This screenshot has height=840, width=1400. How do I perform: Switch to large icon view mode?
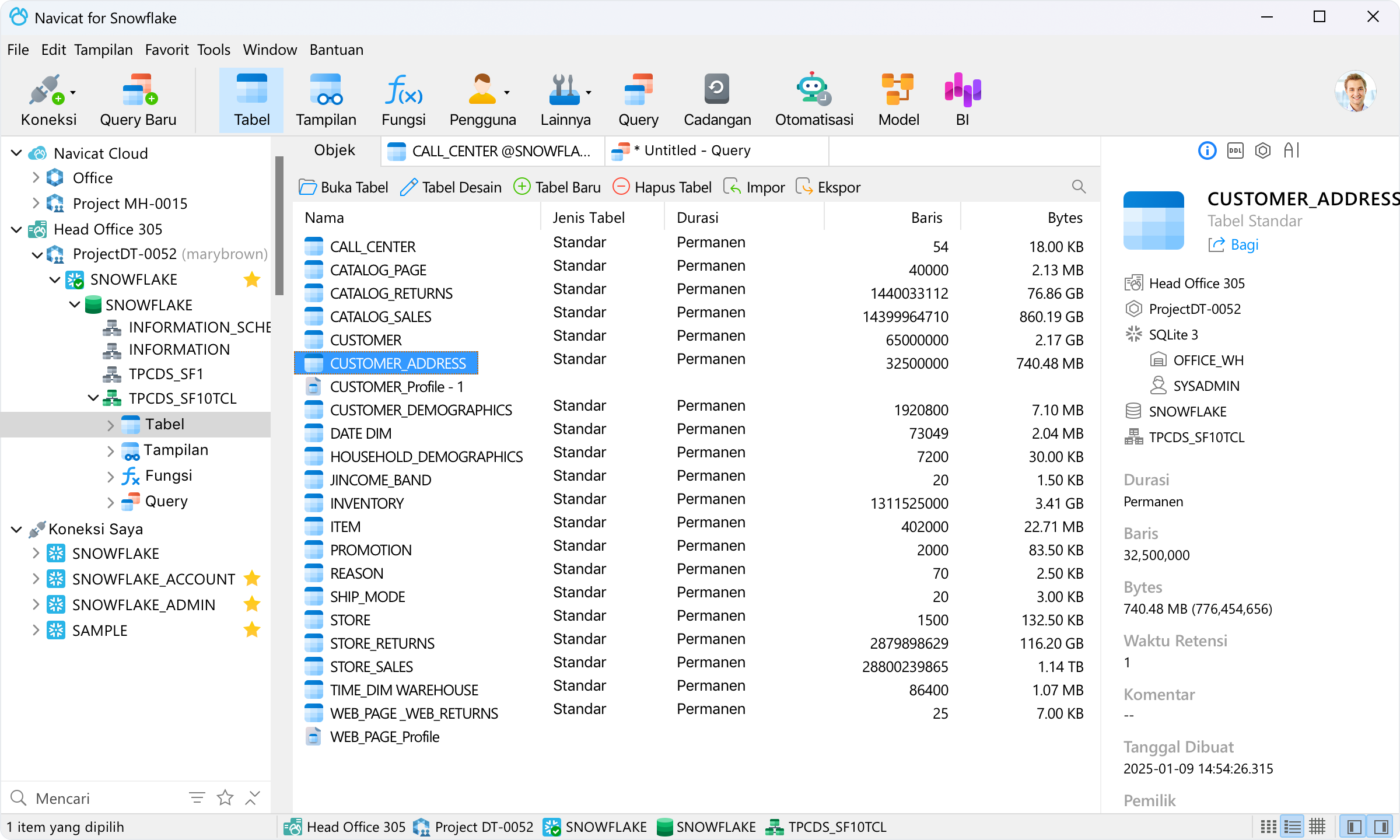[x=1268, y=827]
